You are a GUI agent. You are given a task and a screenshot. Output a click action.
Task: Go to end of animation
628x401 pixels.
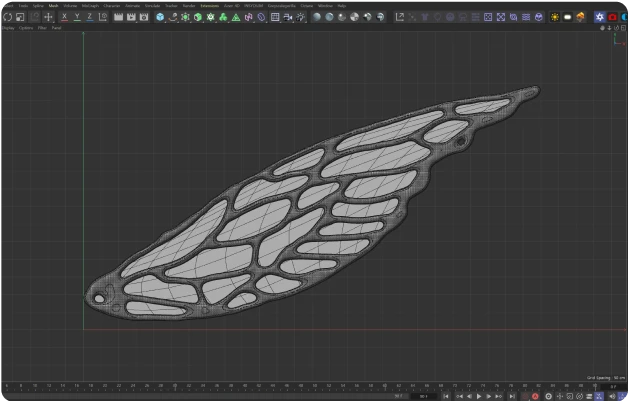click(x=512, y=397)
